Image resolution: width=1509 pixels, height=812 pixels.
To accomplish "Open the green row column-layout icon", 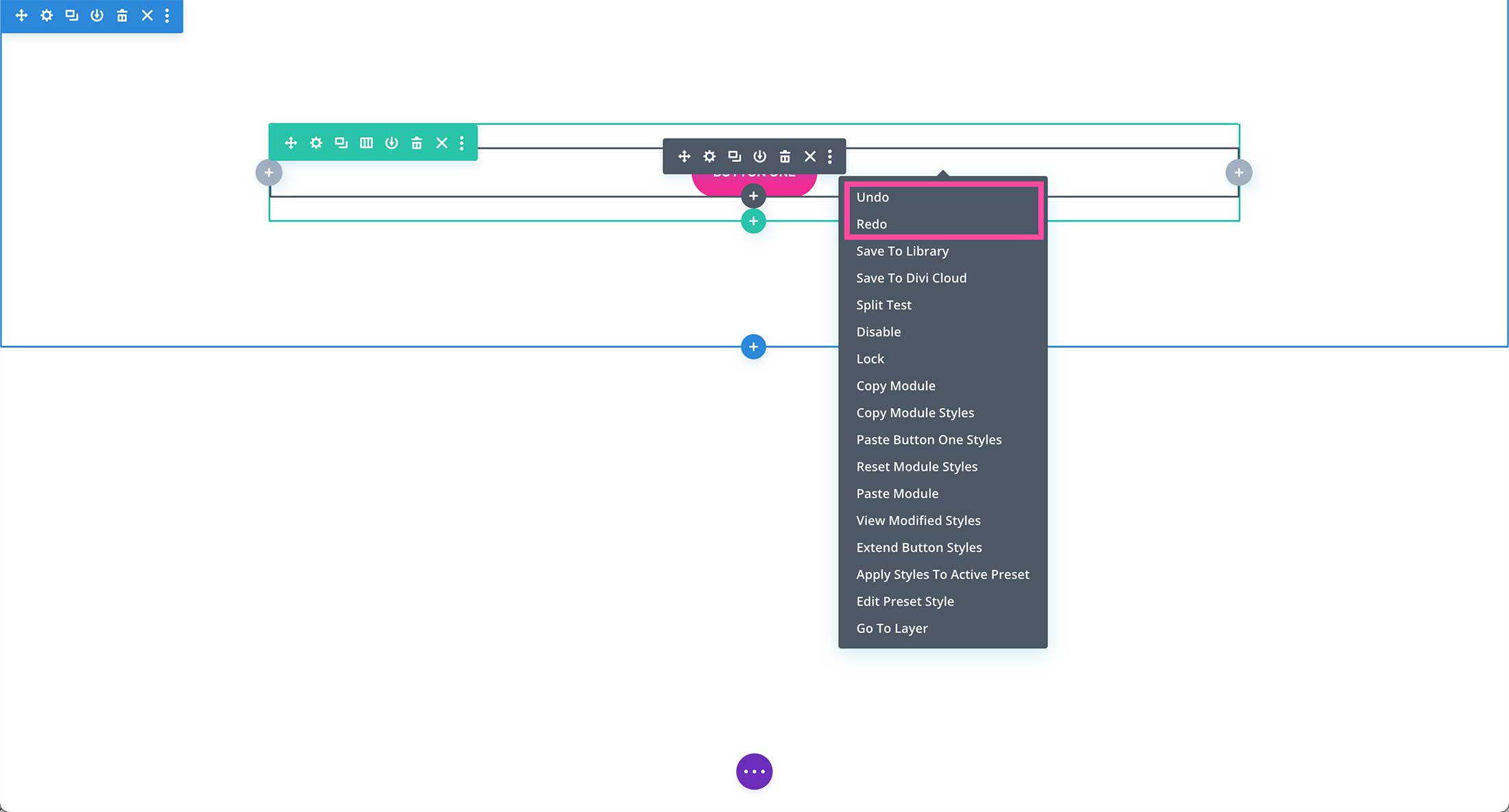I will click(x=366, y=143).
